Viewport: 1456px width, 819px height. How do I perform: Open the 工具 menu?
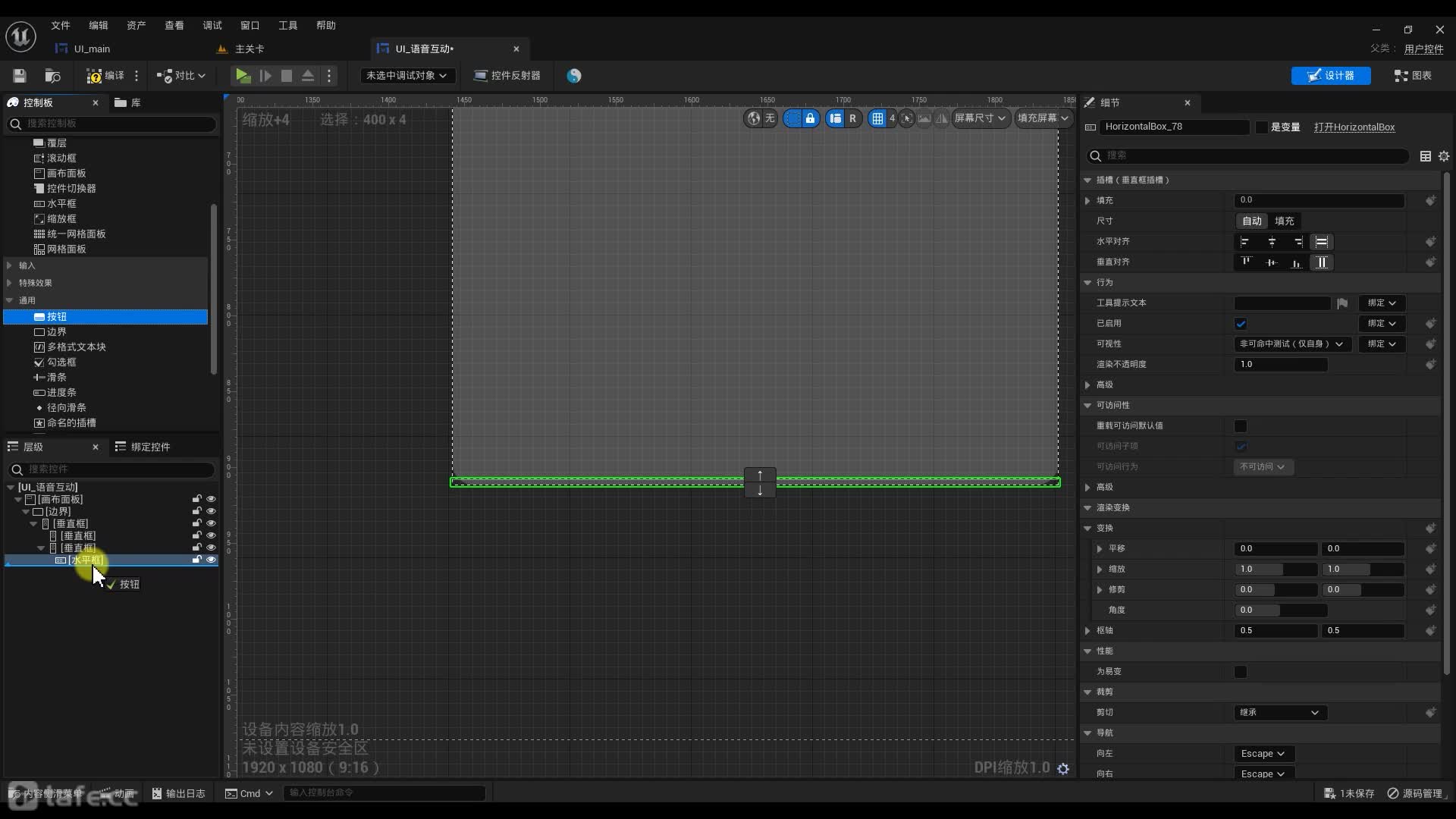tap(288, 25)
